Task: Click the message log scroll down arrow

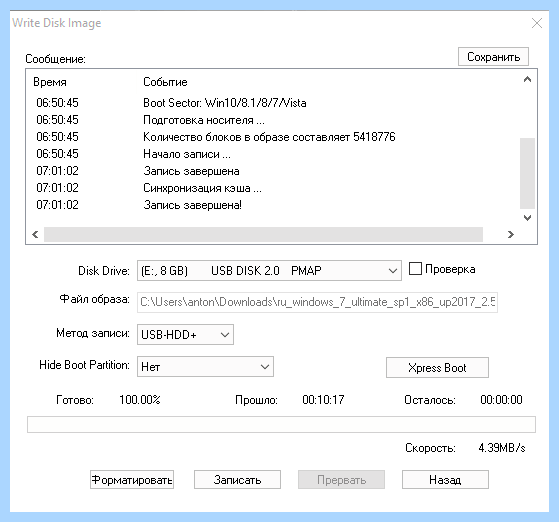Action: 527,218
